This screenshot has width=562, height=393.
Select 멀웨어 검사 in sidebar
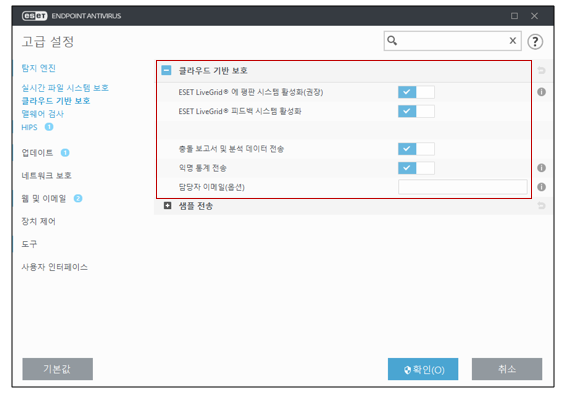point(43,114)
